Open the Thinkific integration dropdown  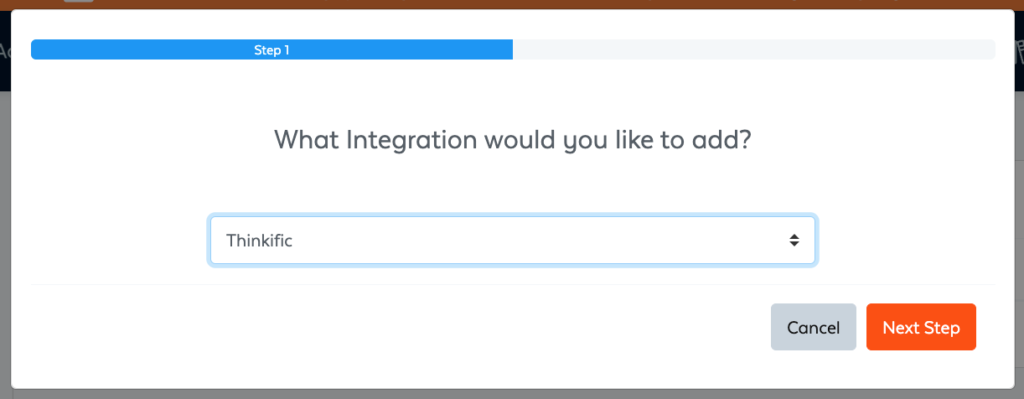pos(512,240)
